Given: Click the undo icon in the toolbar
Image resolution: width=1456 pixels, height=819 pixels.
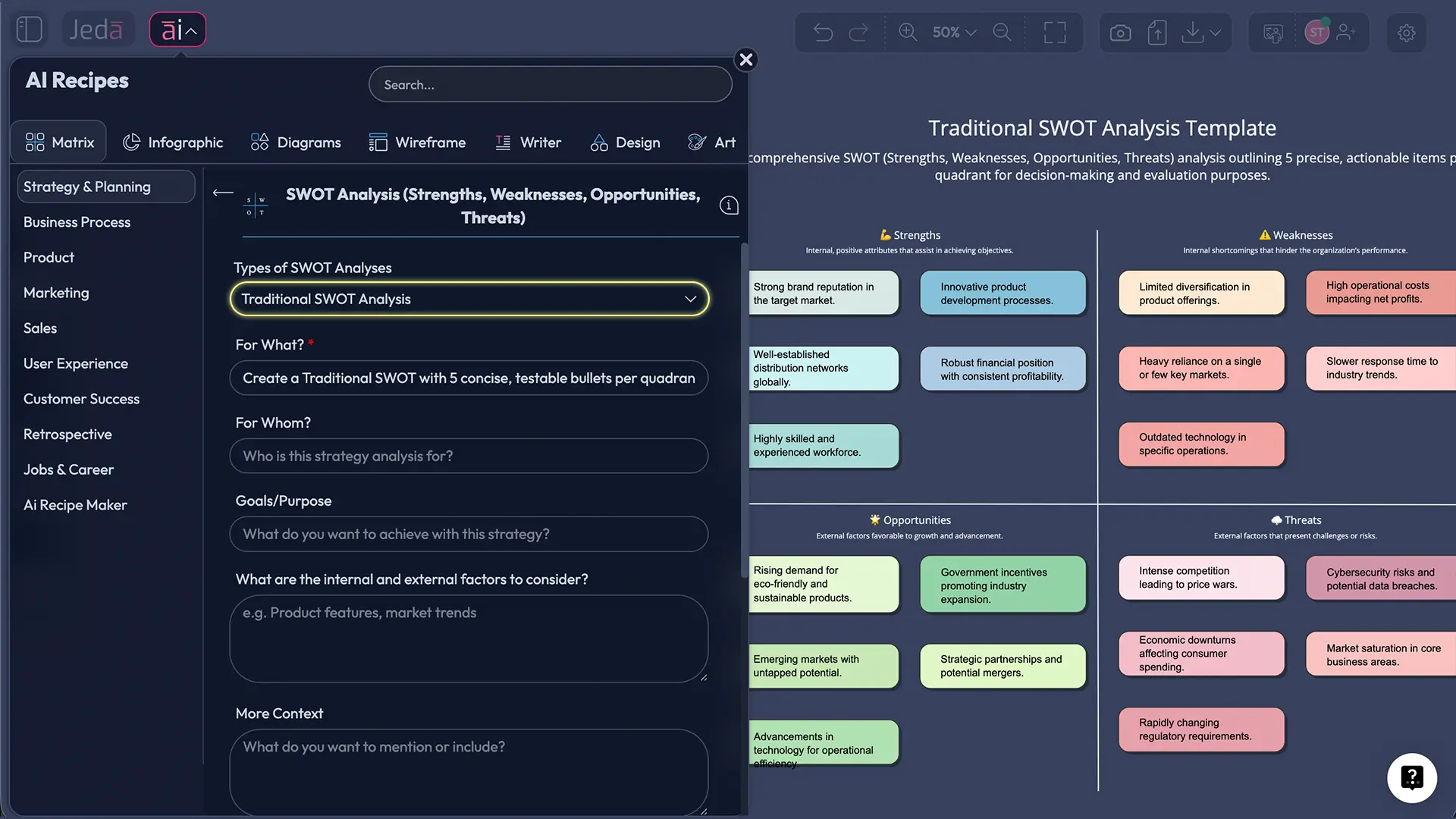Looking at the screenshot, I should (x=824, y=32).
